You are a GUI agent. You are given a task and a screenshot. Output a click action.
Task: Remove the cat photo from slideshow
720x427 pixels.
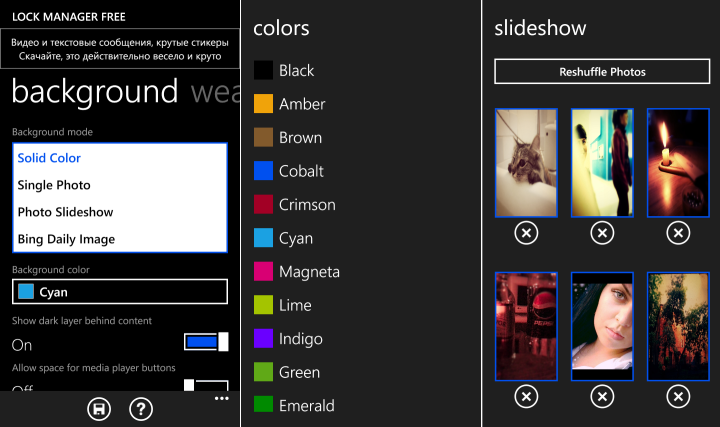[x=526, y=233]
